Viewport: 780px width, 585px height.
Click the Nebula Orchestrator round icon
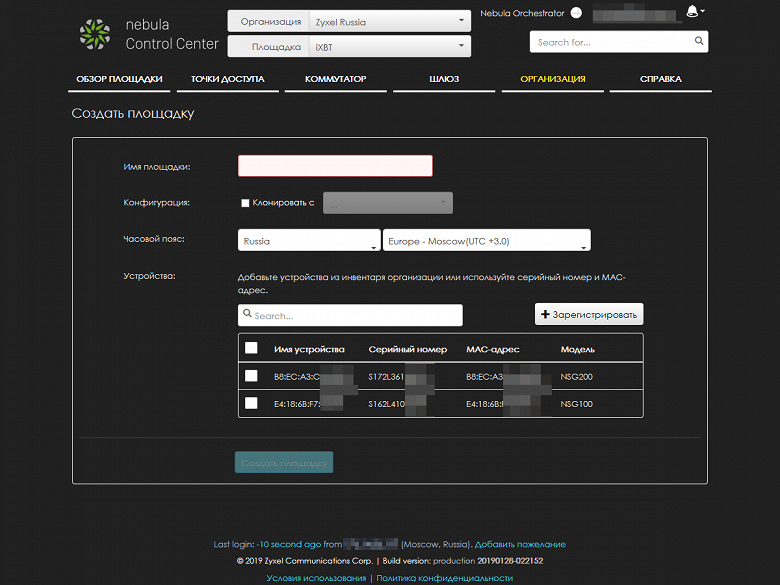point(576,13)
